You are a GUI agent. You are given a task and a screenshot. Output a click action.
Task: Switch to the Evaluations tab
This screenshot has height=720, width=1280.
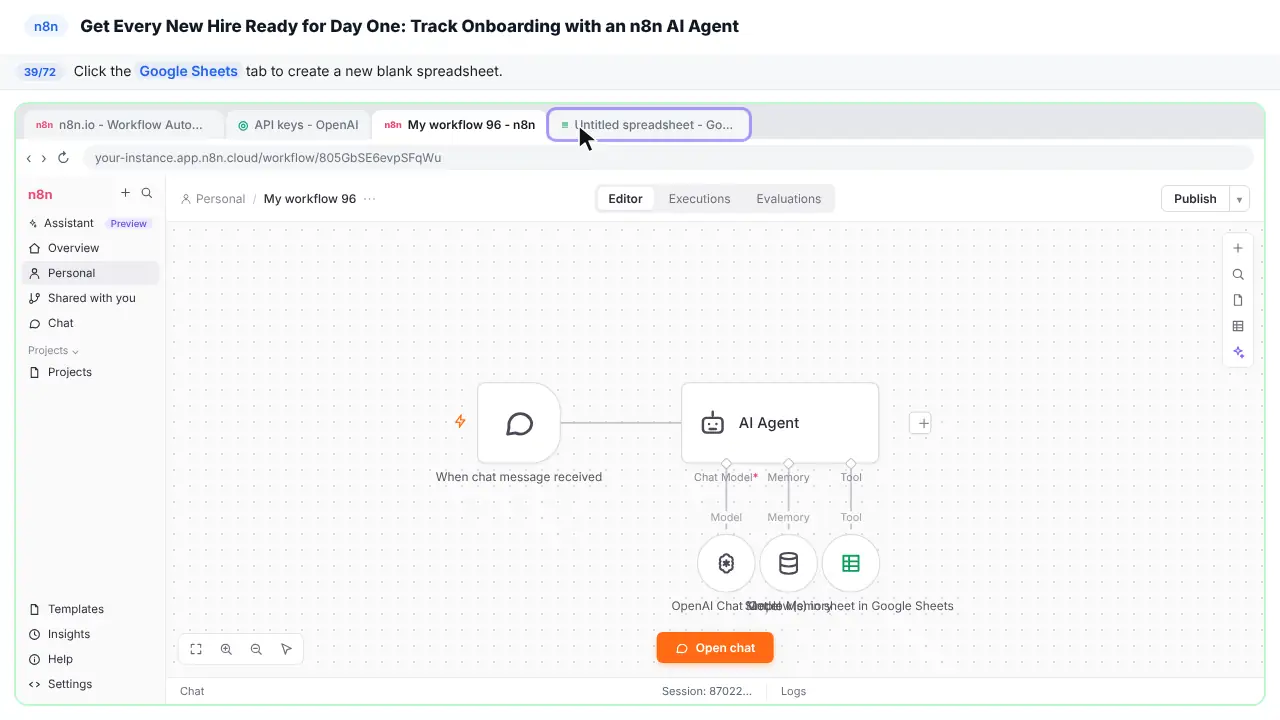tap(788, 199)
